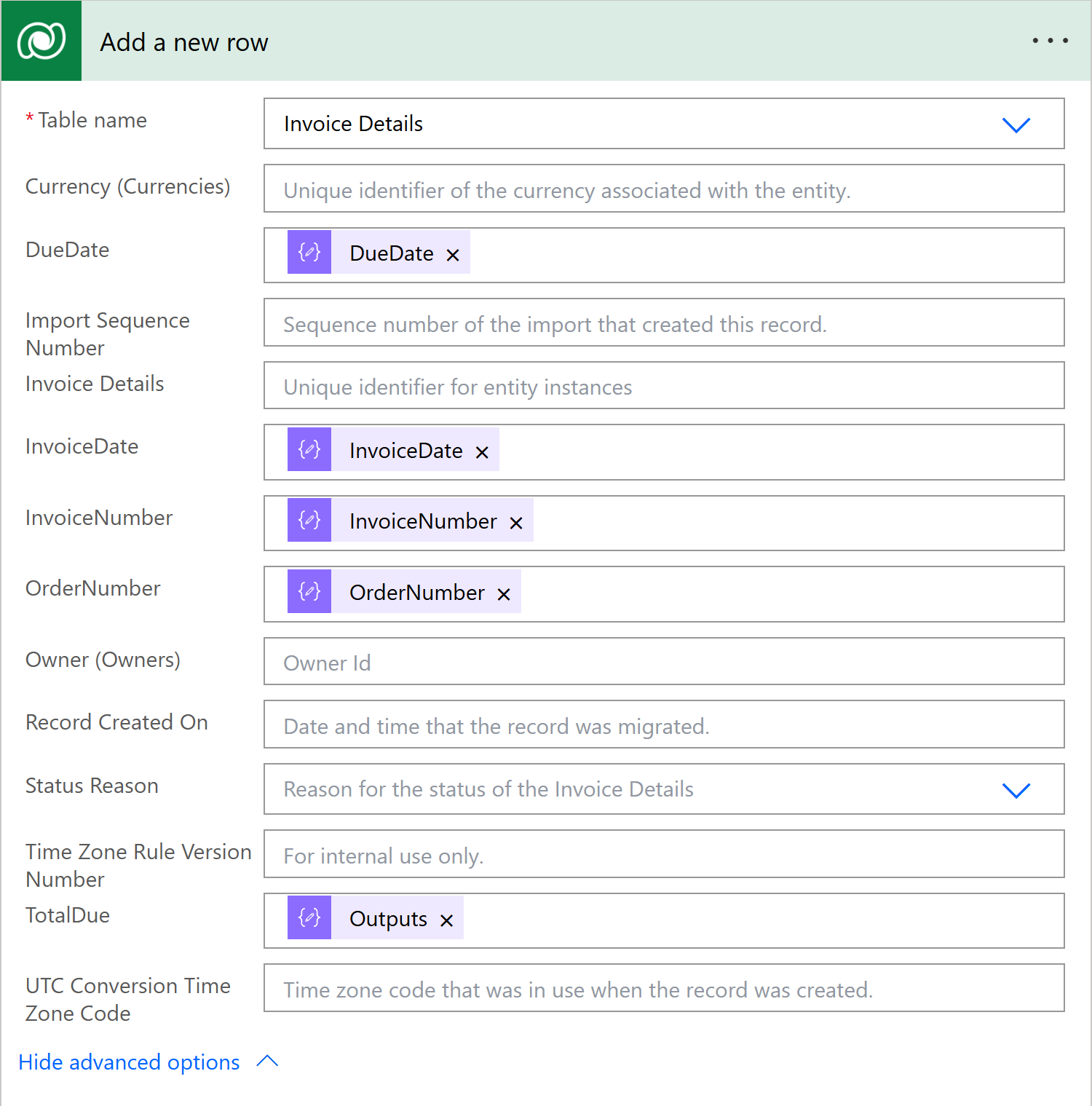Click the InvoiceDate token expression icon
Screen dimensions: 1092x1106
(x=309, y=449)
